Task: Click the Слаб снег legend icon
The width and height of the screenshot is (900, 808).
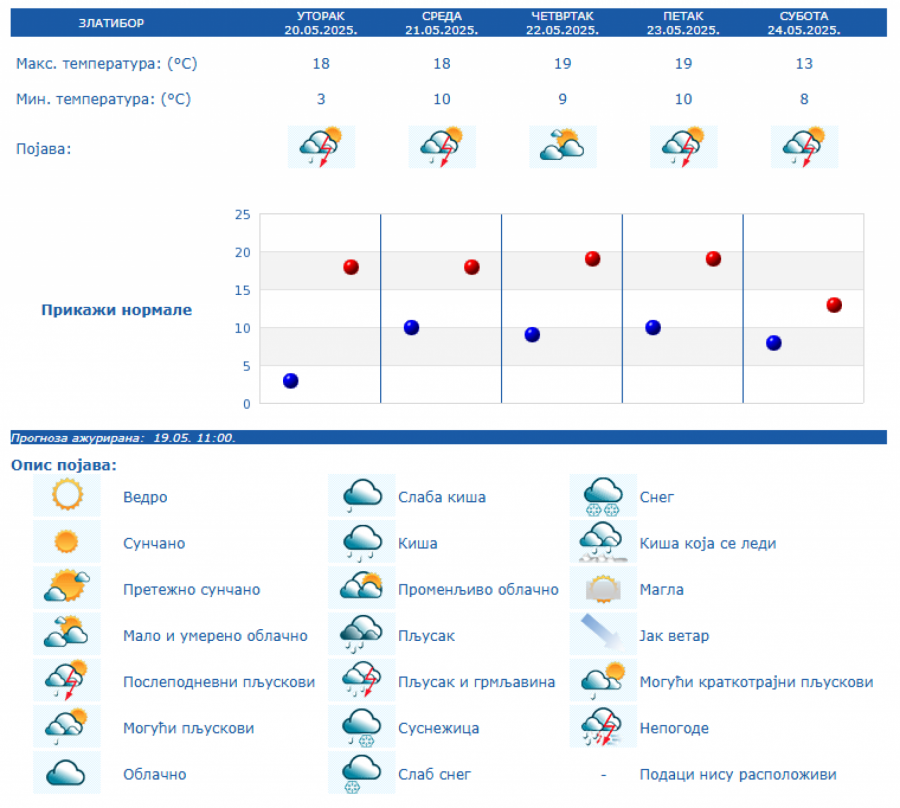Action: [362, 773]
